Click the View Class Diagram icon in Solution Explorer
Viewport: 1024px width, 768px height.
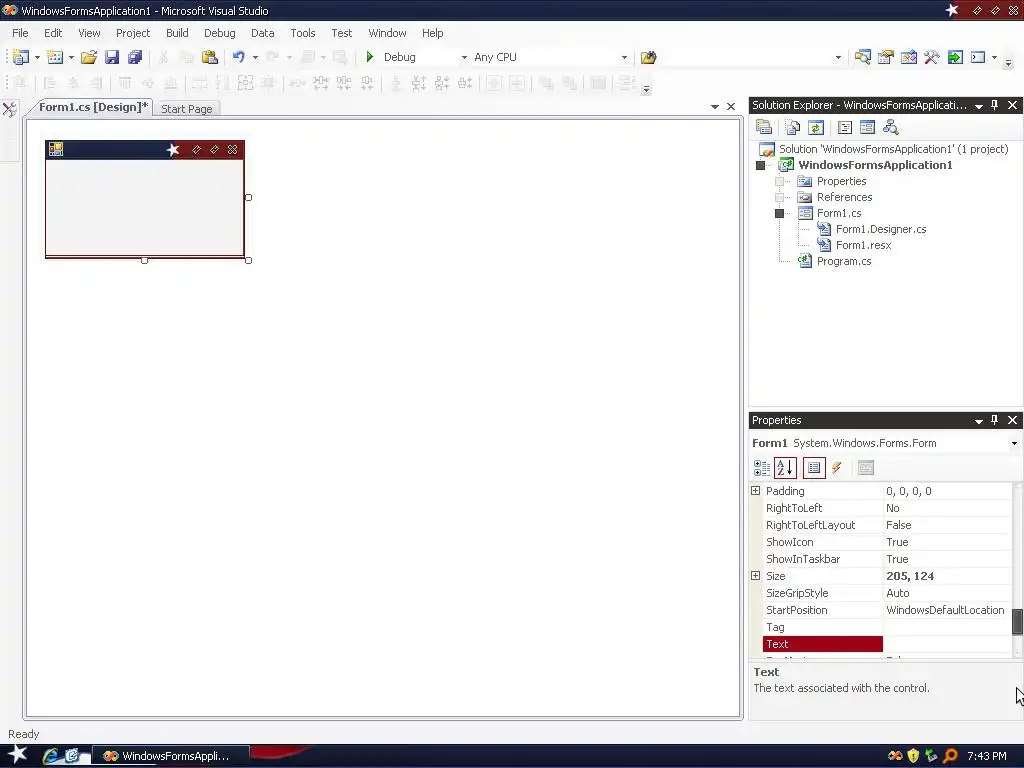coord(891,127)
